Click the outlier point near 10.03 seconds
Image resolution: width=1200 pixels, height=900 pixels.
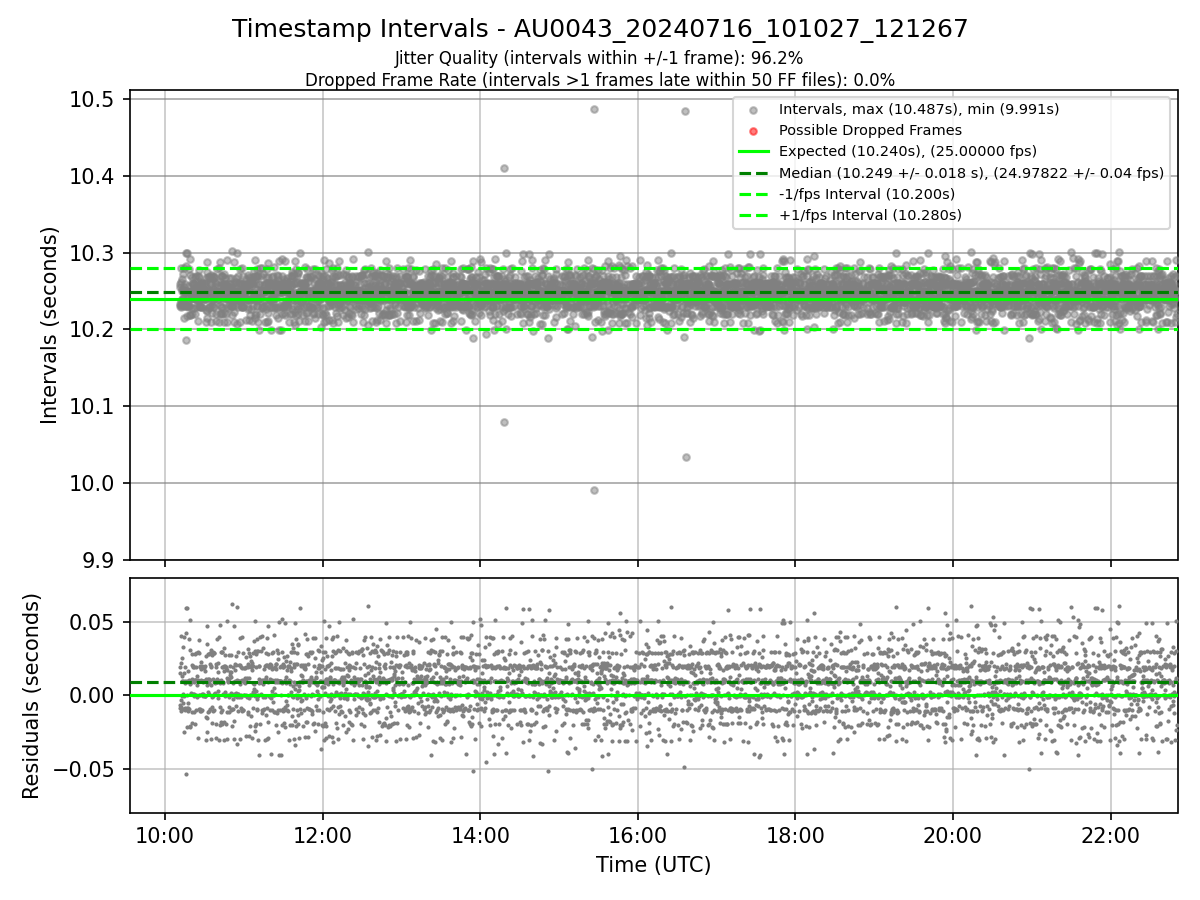coord(686,457)
